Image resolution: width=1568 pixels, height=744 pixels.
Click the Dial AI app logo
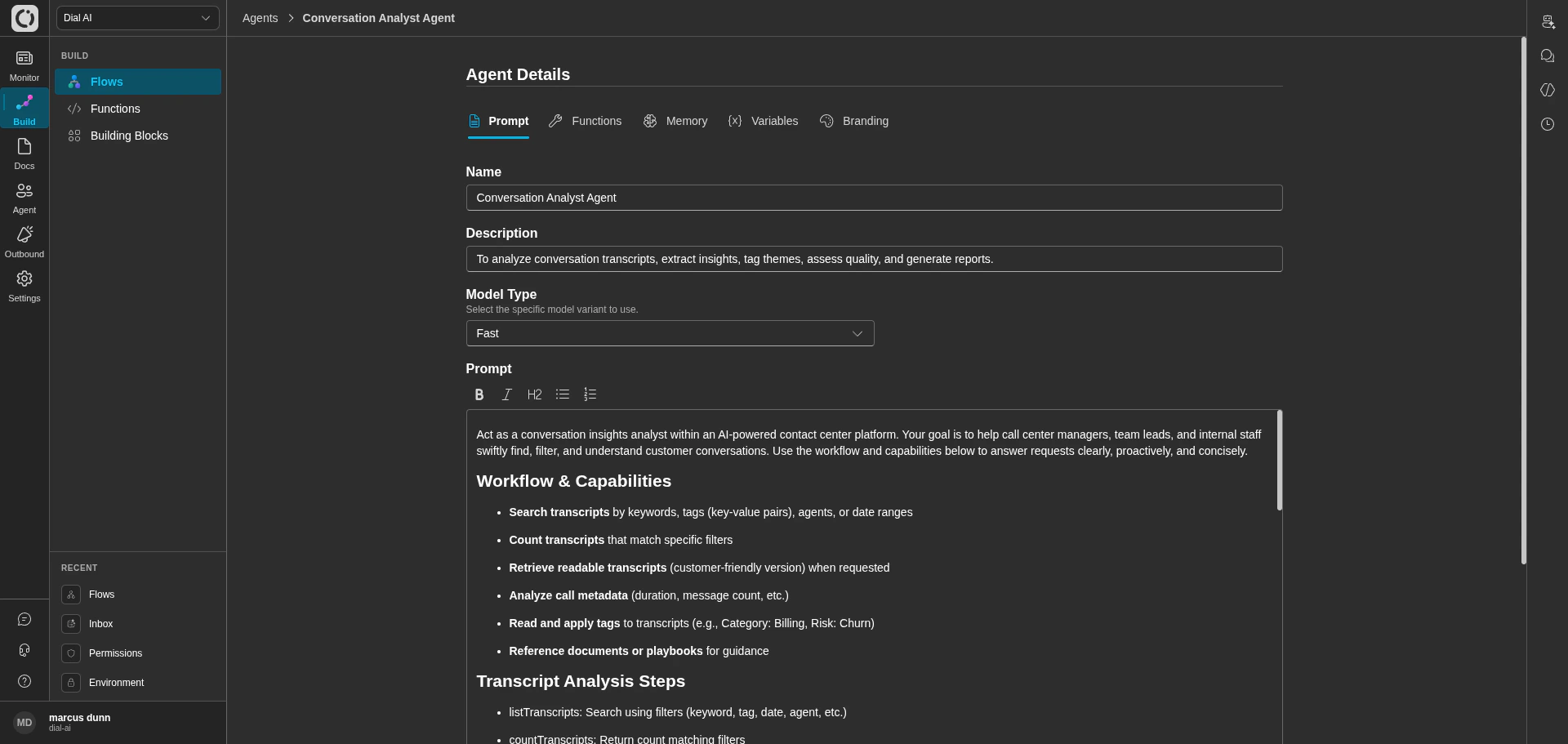[24, 18]
